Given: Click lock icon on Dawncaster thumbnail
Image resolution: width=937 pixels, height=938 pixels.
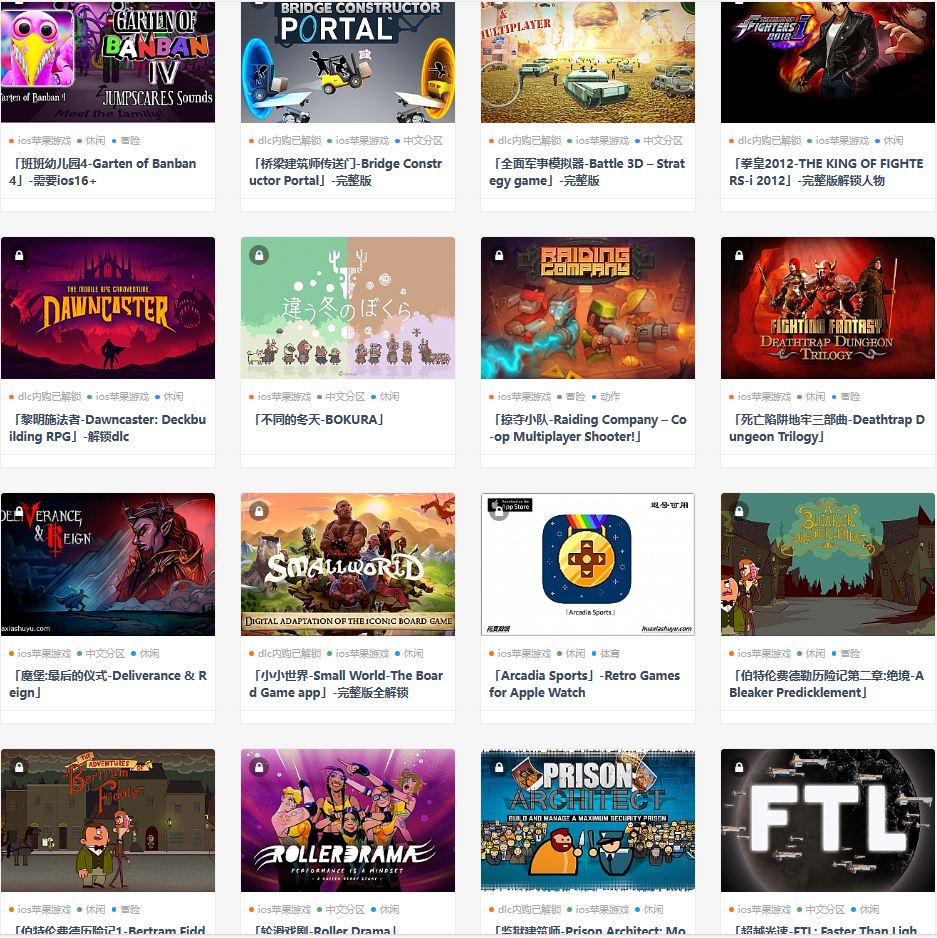Looking at the screenshot, I should [19, 255].
